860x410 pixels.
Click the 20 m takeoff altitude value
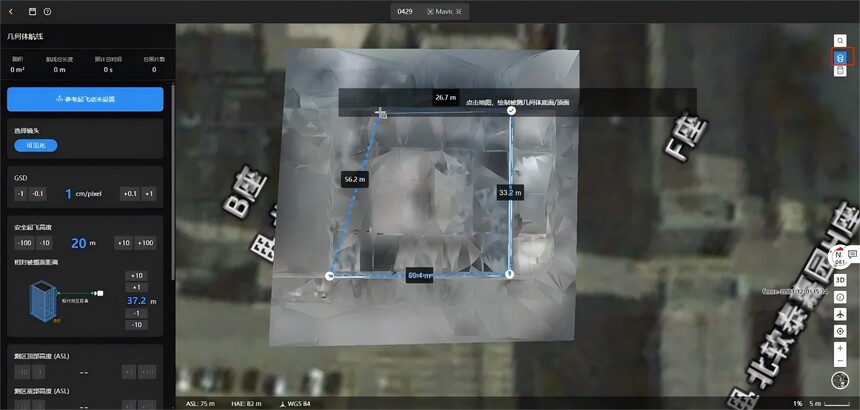(x=83, y=243)
